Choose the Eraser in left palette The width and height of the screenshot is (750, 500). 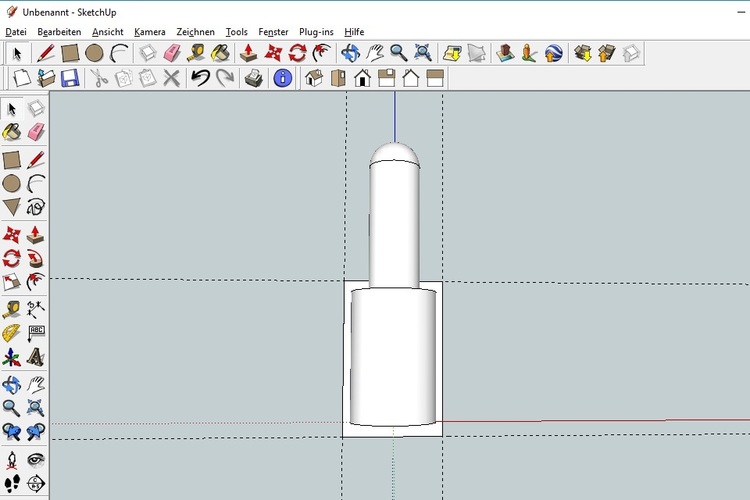[36, 132]
